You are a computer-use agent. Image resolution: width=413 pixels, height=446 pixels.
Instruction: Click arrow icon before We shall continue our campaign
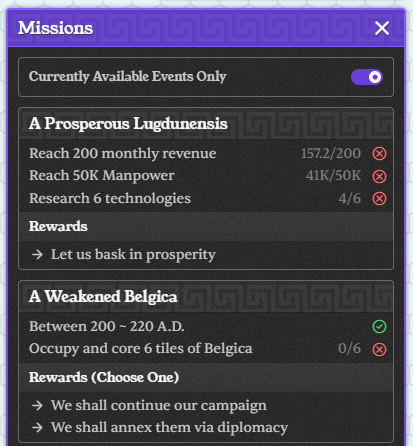click(37, 406)
